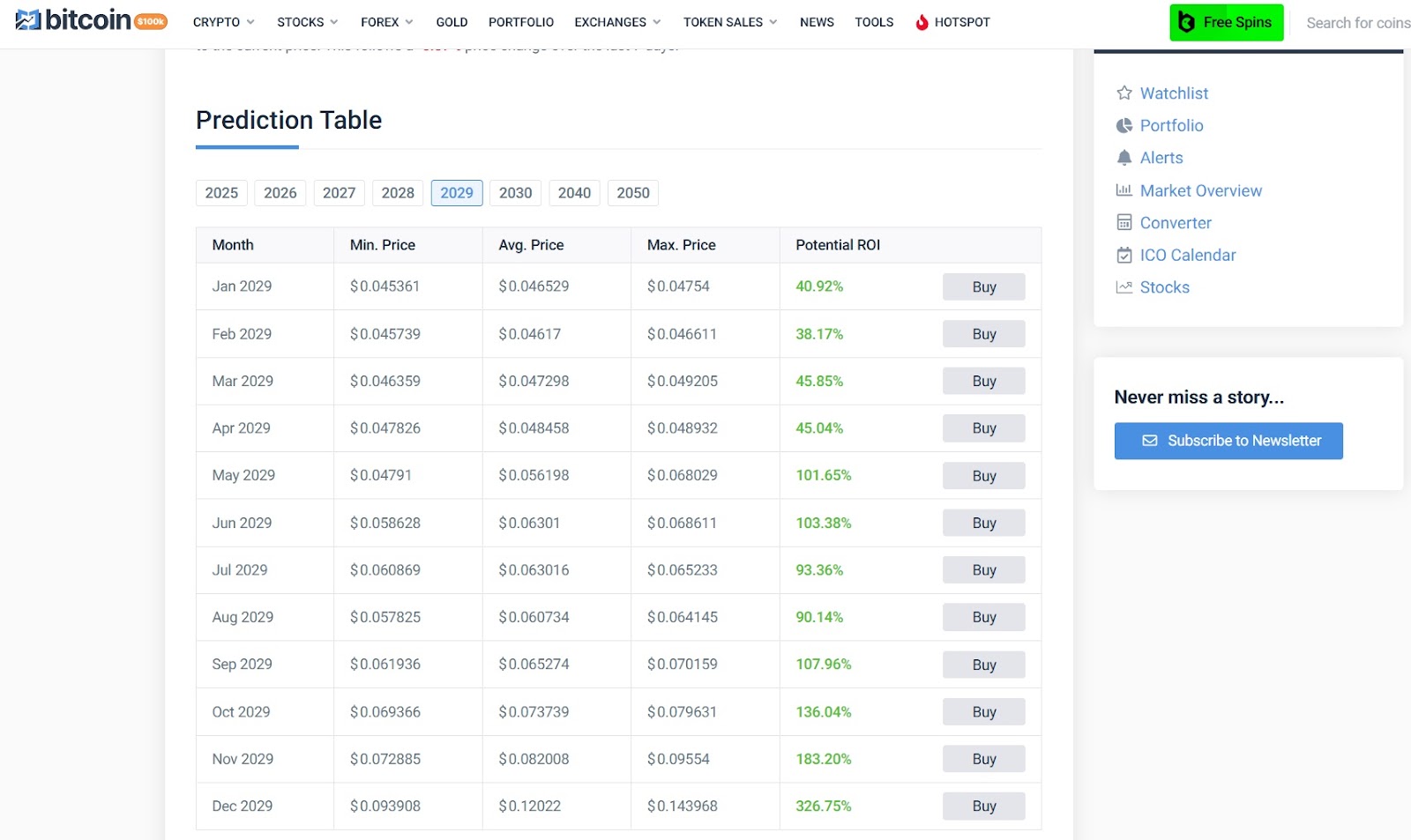Show the 2050 prediction table
This screenshot has width=1411, height=840.
632,193
